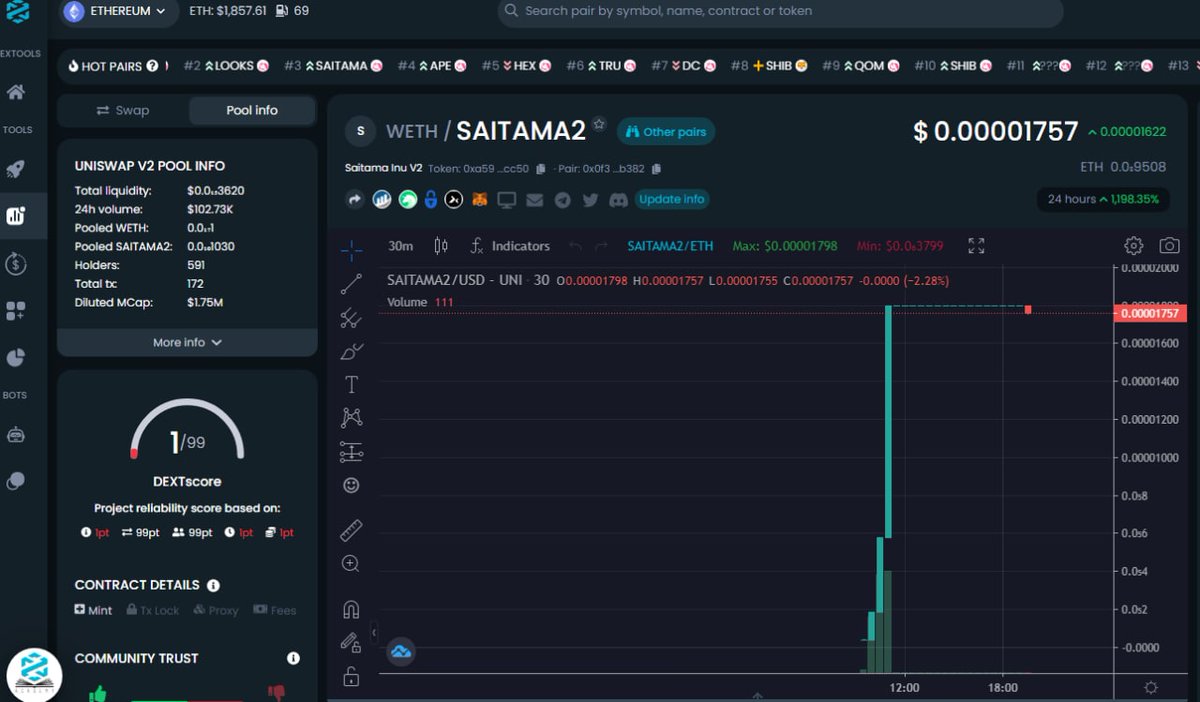Lock all chart drawings
The width and height of the screenshot is (1200, 702).
click(350, 677)
